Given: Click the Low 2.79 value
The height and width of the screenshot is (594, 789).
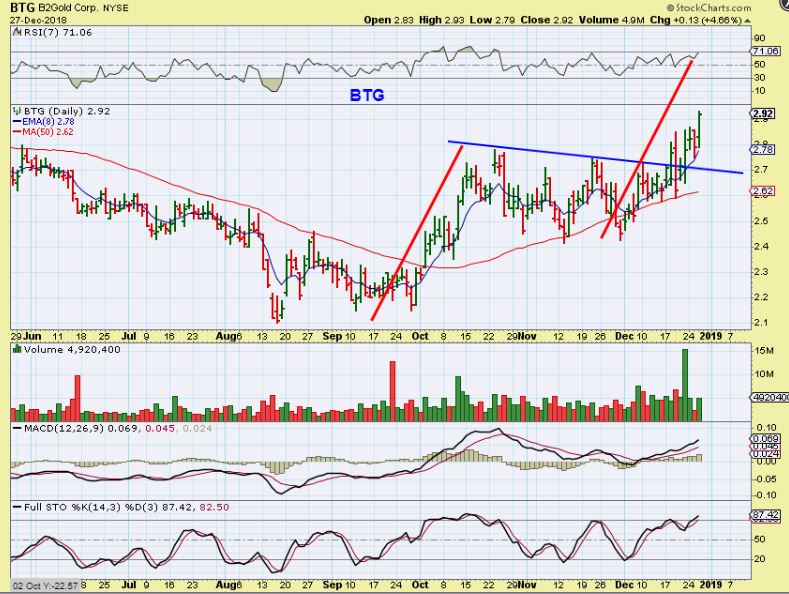Looking at the screenshot, I should 493,20.
